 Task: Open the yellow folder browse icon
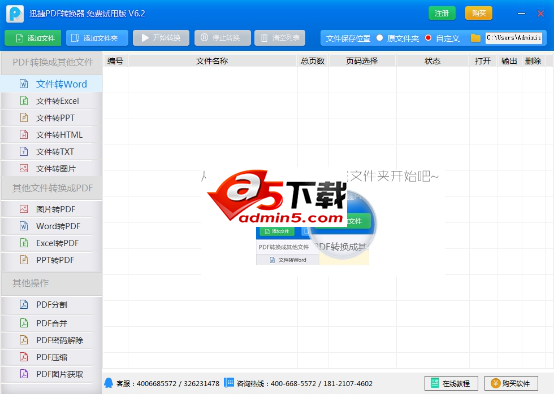(476, 38)
